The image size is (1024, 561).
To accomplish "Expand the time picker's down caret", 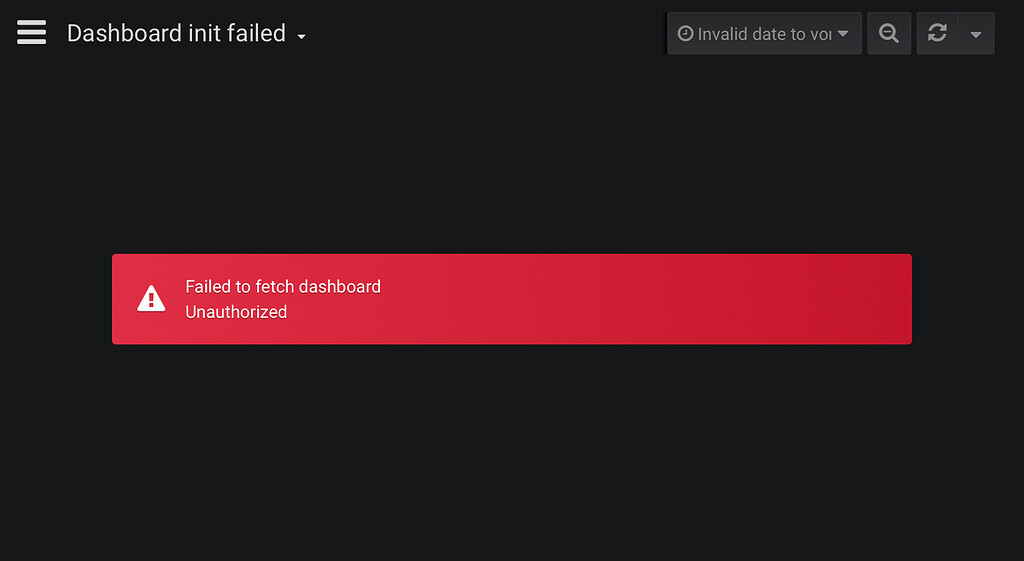I will [843, 34].
